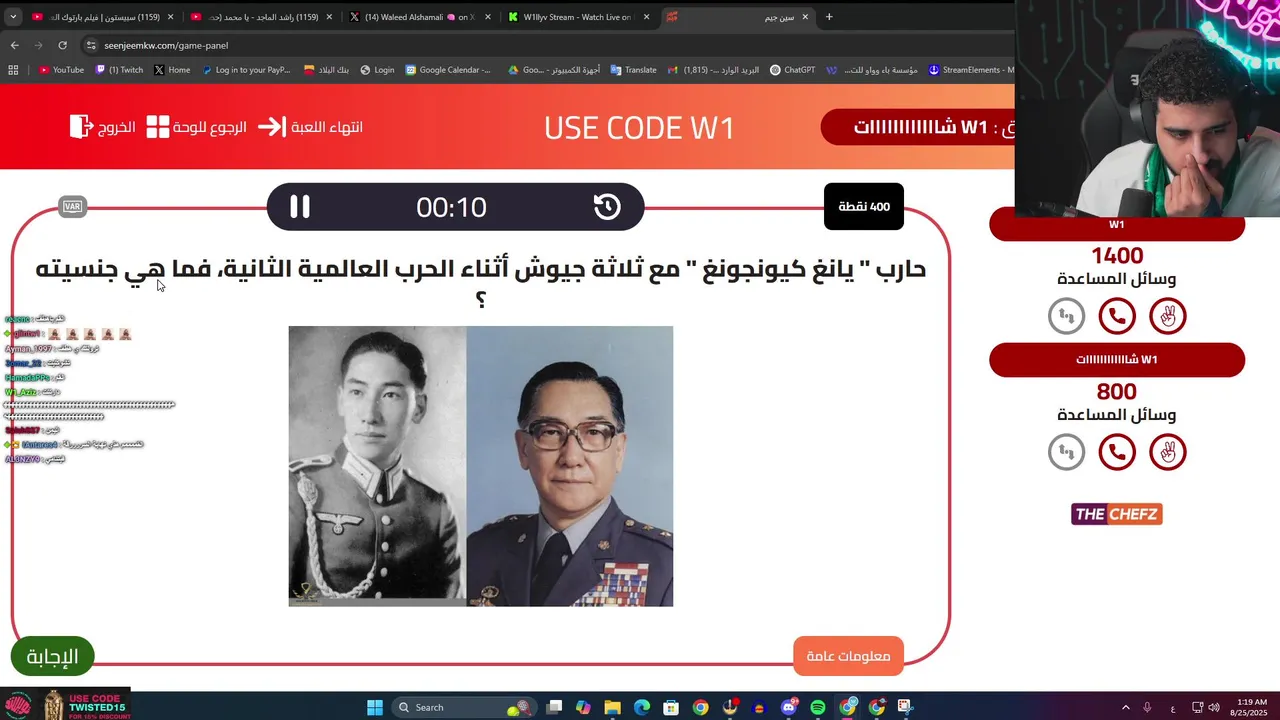Image resolution: width=1280 pixels, height=720 pixels.
Task: Use team W1's swap lifeline icon
Action: click(x=1066, y=316)
